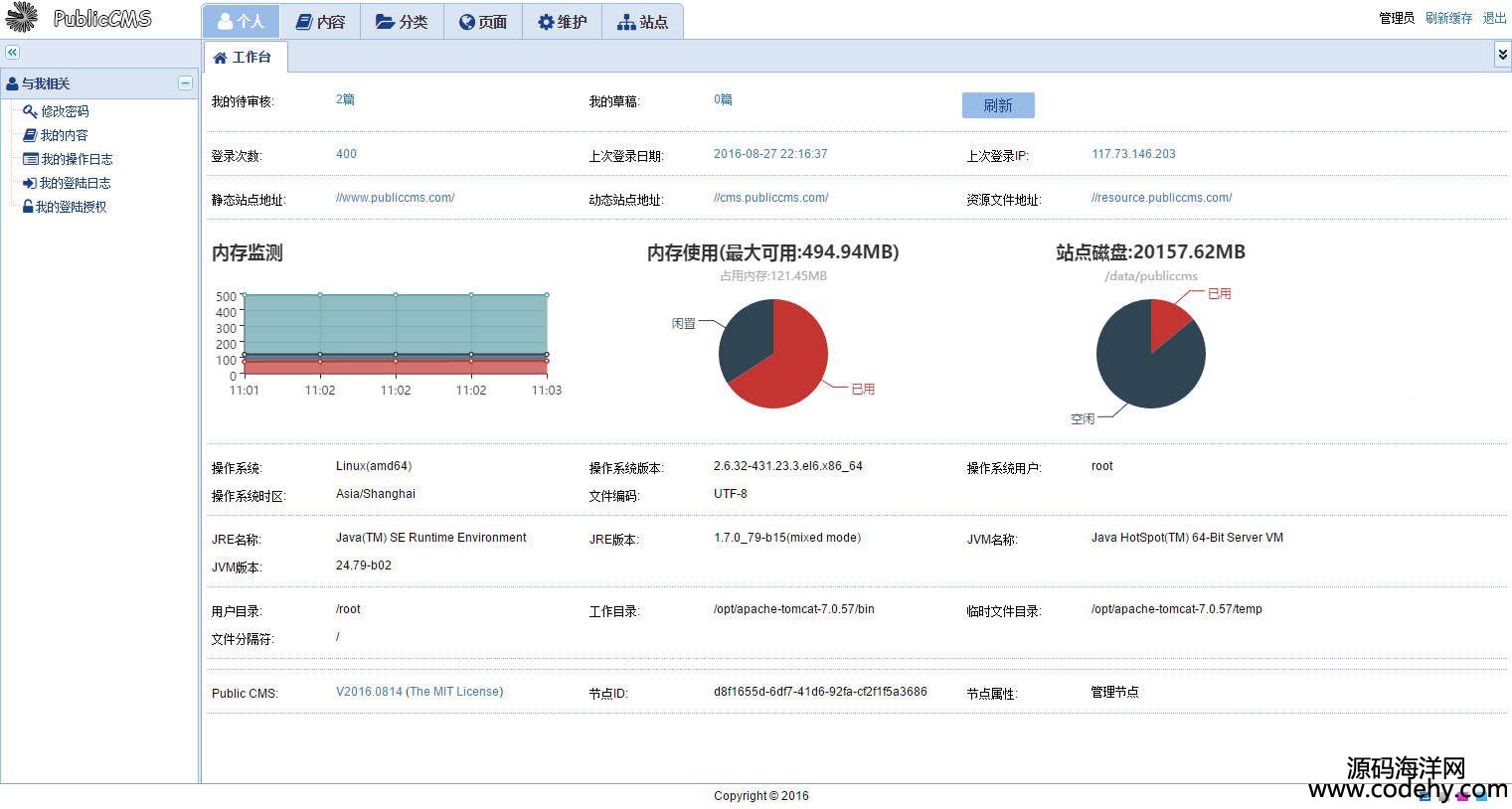The height and width of the screenshot is (809, 1512).
Task: Click the 站点磁盘:20157.62MB heading
Action: click(1150, 252)
